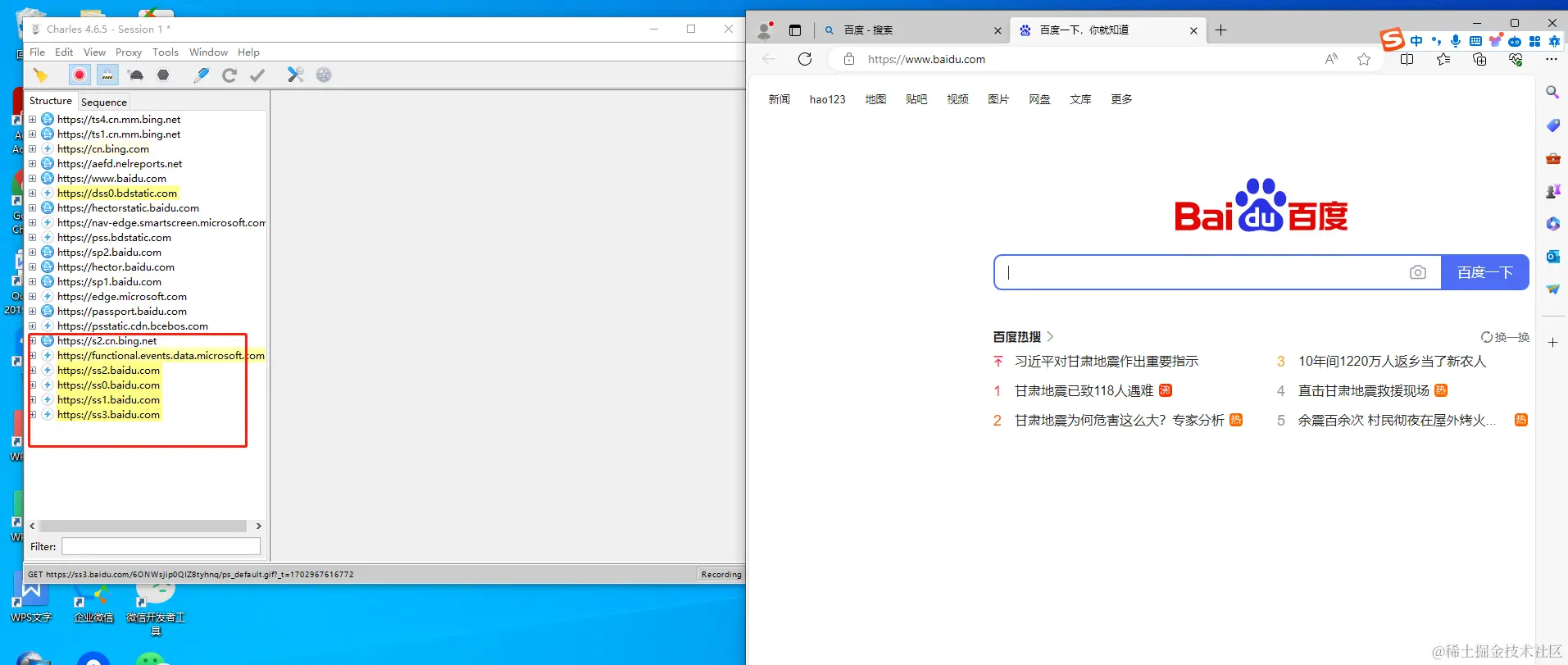Click the horizontal scrollbar in Structure panel
Screen dimensions: 1568x665
point(143,526)
